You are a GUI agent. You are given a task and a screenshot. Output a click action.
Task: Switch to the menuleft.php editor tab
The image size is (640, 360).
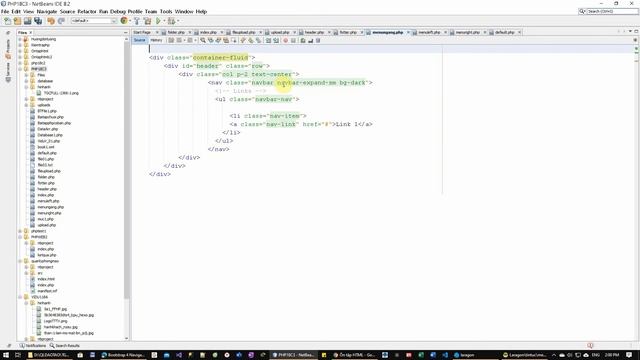click(429, 32)
